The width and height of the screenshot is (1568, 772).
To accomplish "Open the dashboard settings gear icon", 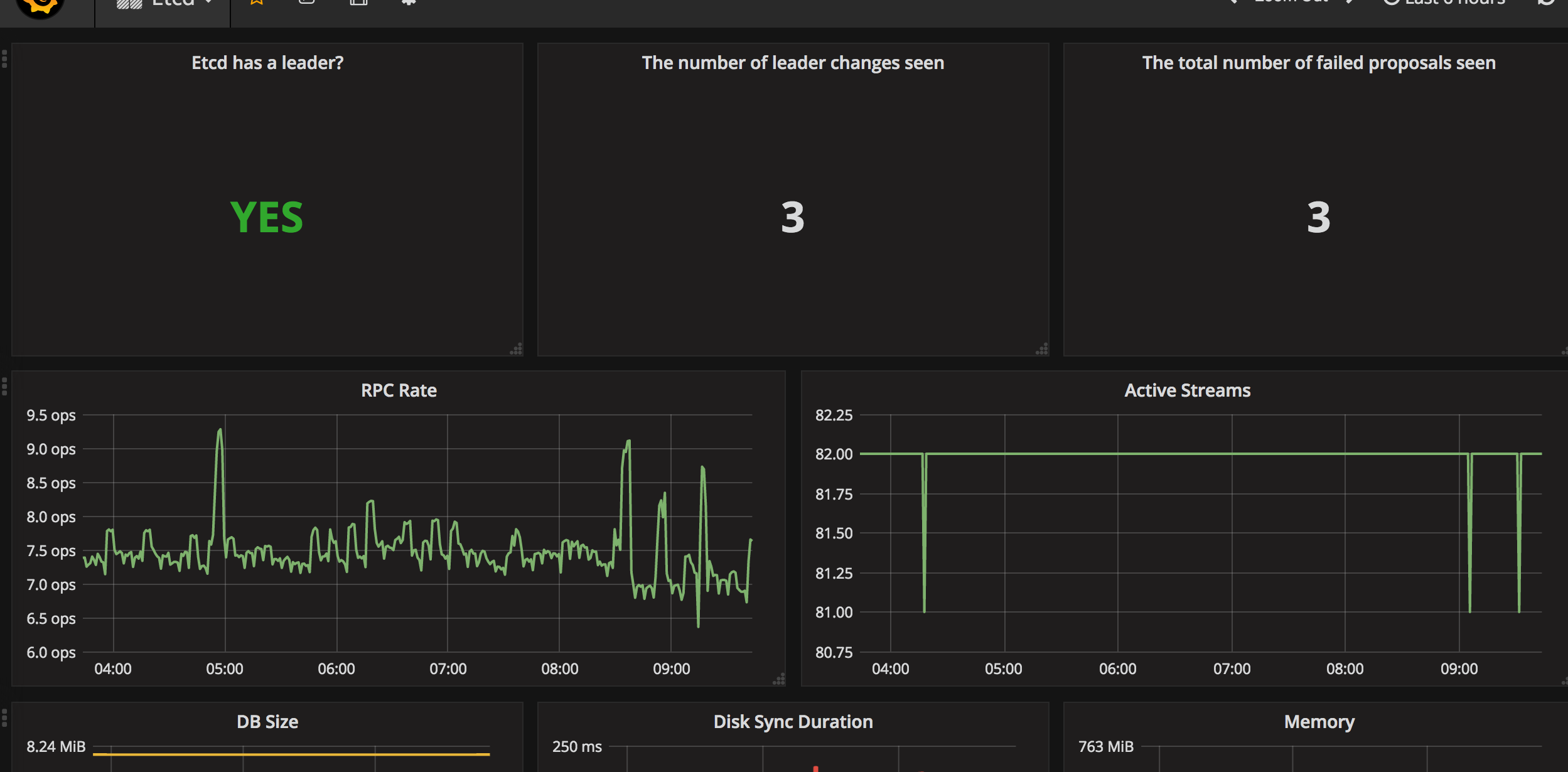I will pos(409,3).
